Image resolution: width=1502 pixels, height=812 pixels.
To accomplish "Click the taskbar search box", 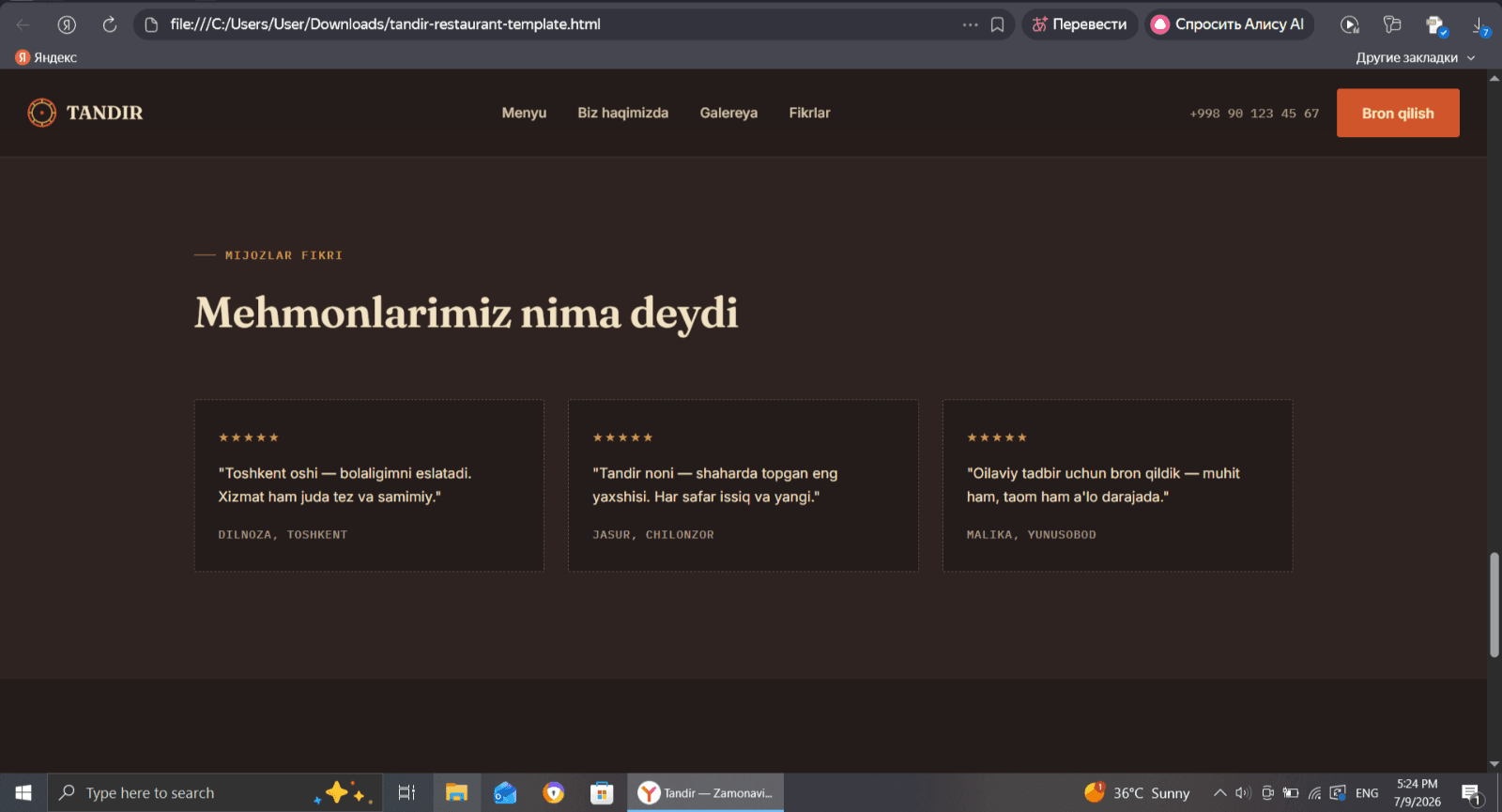I will 215,793.
